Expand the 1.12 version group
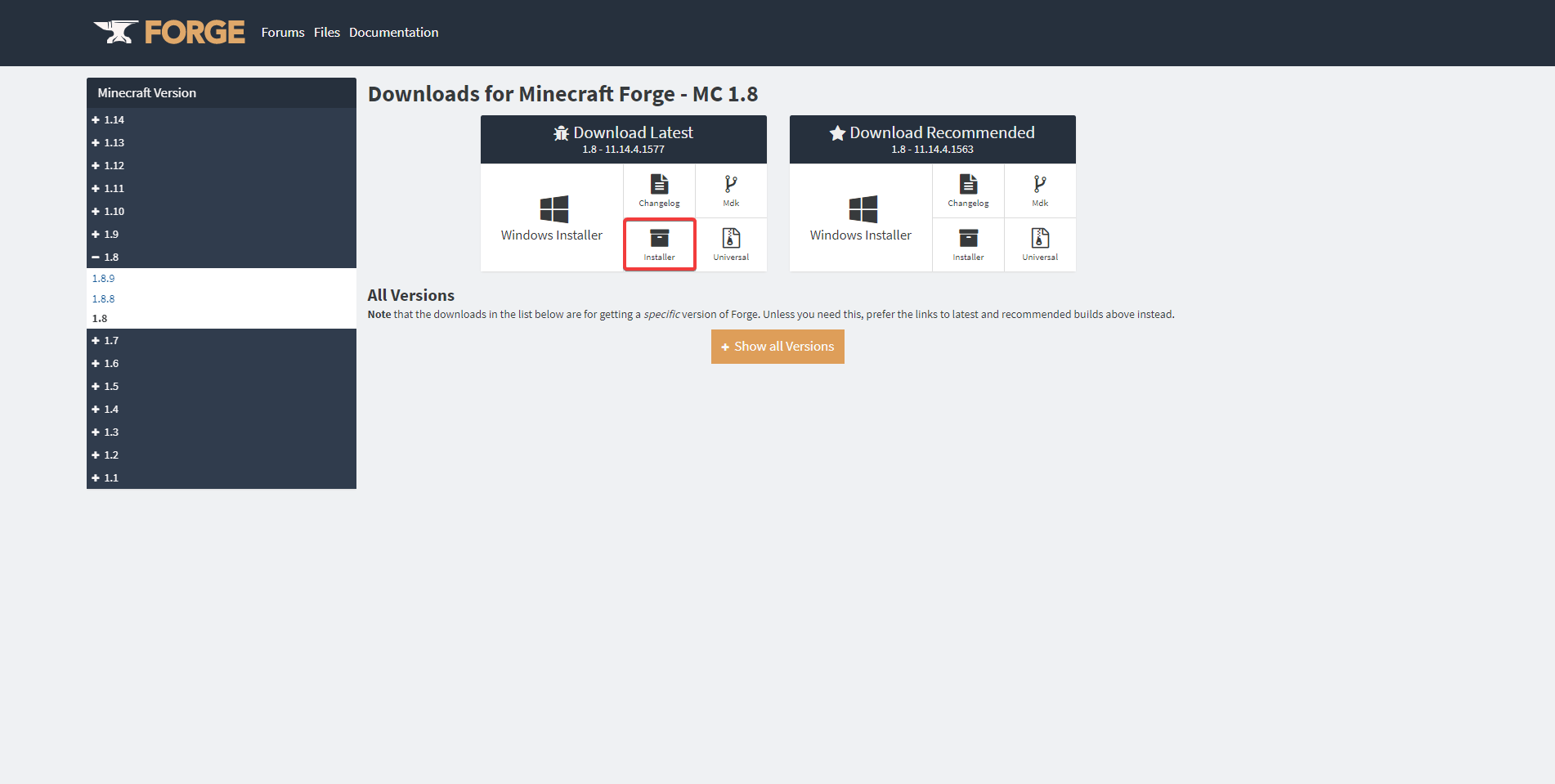Screen dimensions: 1555x784 222,165
